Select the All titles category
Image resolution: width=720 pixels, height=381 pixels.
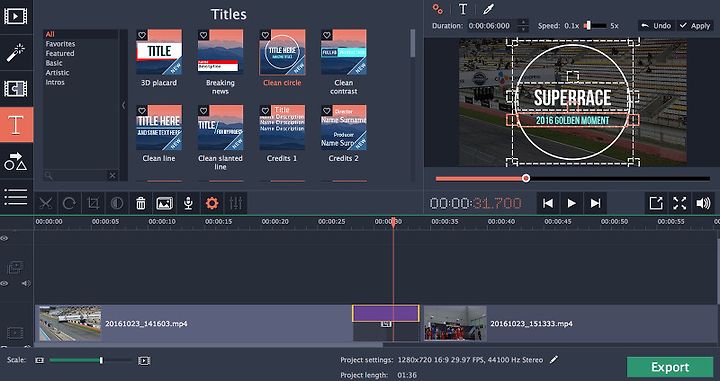(50, 34)
